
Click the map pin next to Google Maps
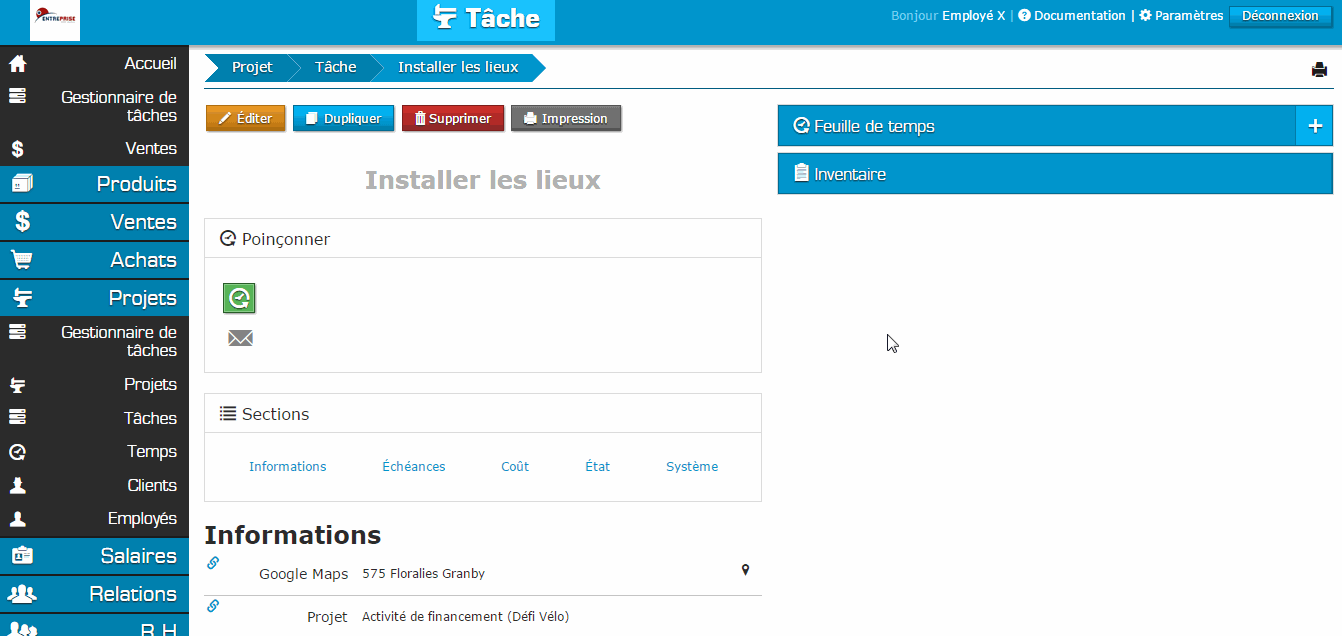(x=744, y=569)
